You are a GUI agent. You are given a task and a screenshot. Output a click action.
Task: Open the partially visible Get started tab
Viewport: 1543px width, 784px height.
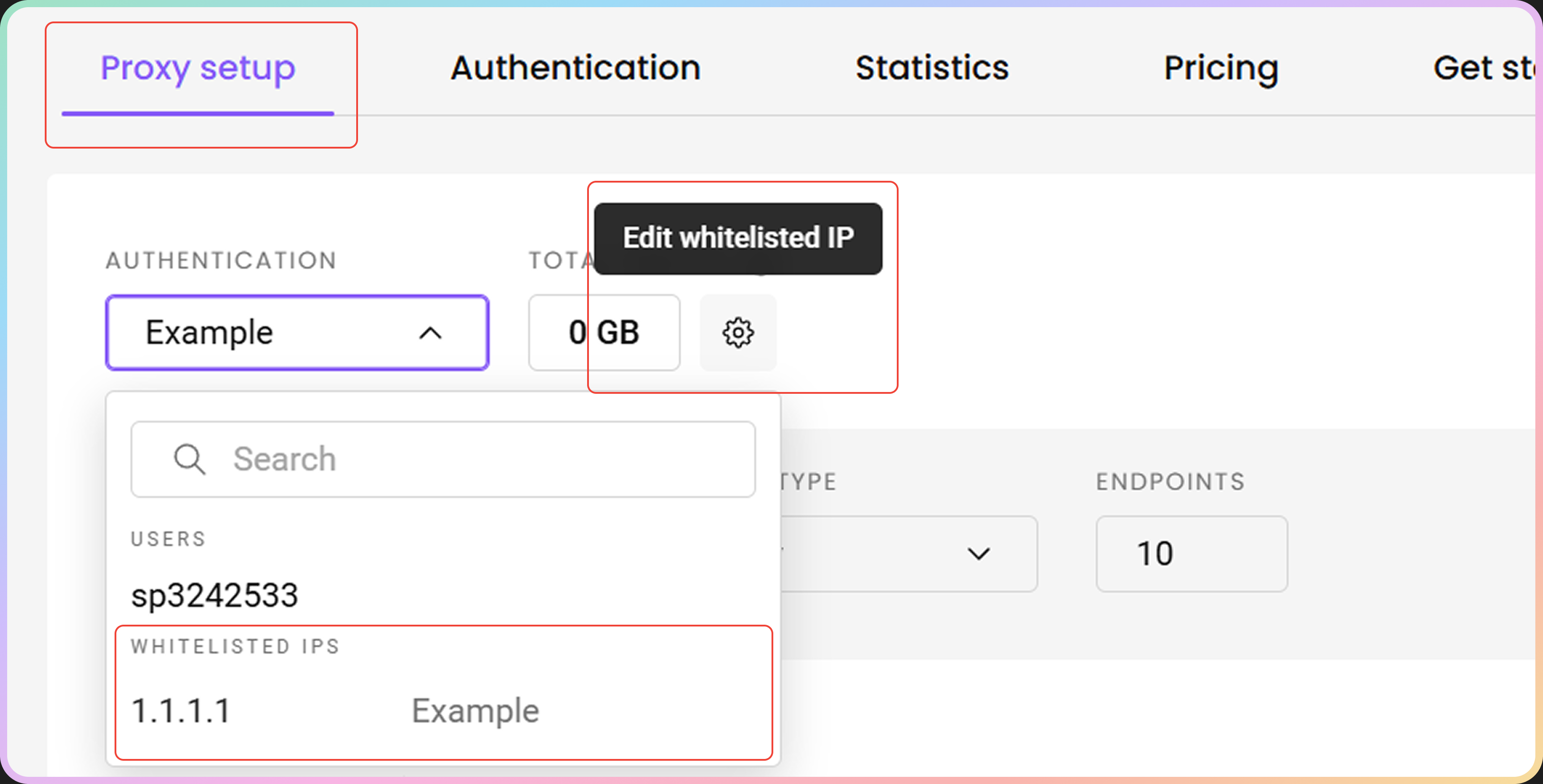pos(1483,68)
